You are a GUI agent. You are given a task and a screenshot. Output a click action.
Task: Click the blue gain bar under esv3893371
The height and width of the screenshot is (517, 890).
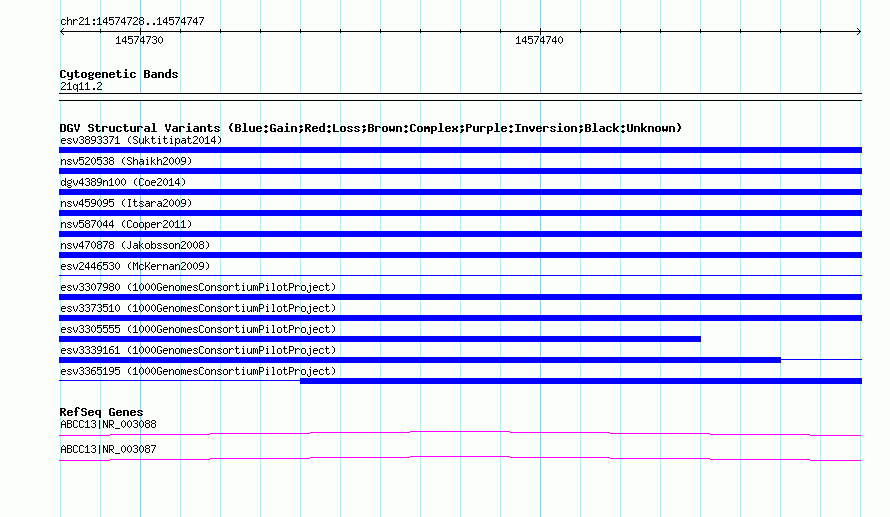tap(460, 150)
